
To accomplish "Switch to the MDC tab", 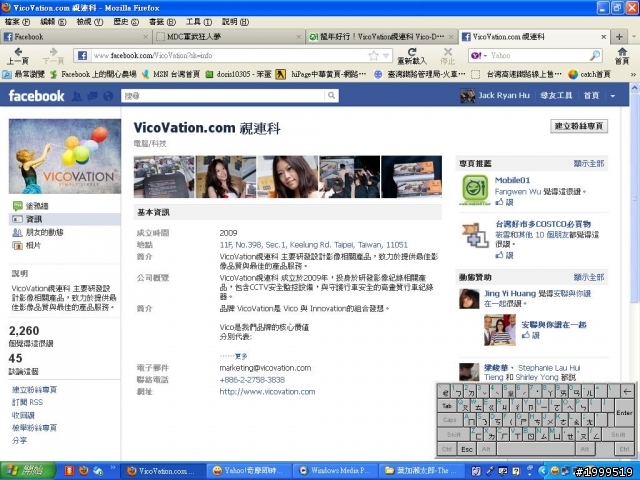I will 229,37.
